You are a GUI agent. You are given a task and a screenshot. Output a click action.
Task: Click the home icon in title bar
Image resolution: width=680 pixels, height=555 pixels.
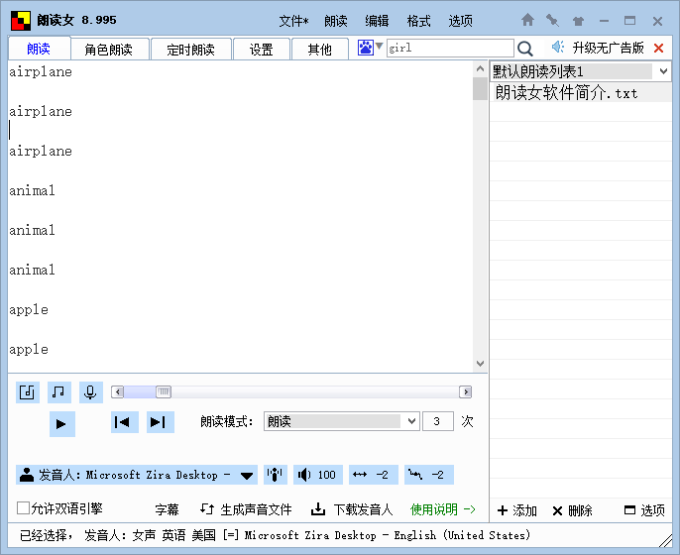[527, 20]
